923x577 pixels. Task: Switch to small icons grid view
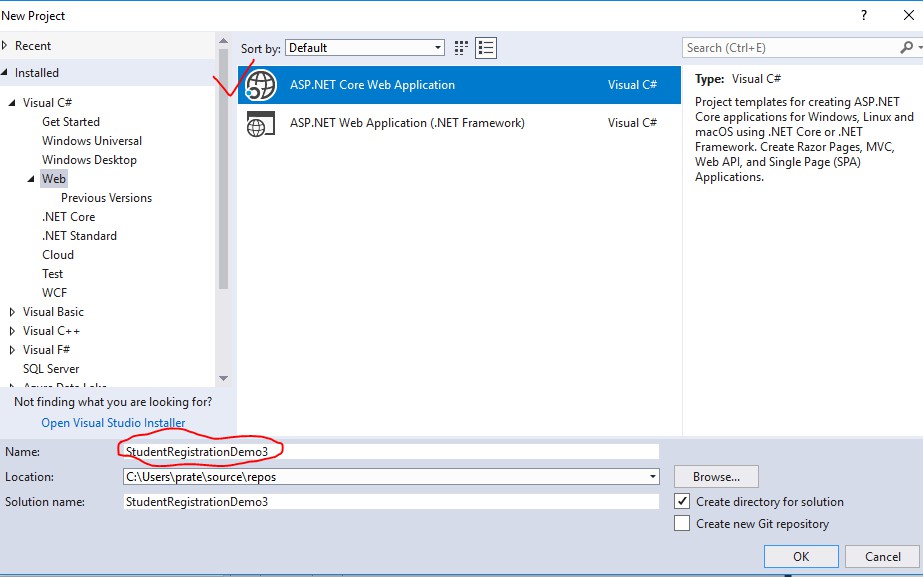click(461, 48)
